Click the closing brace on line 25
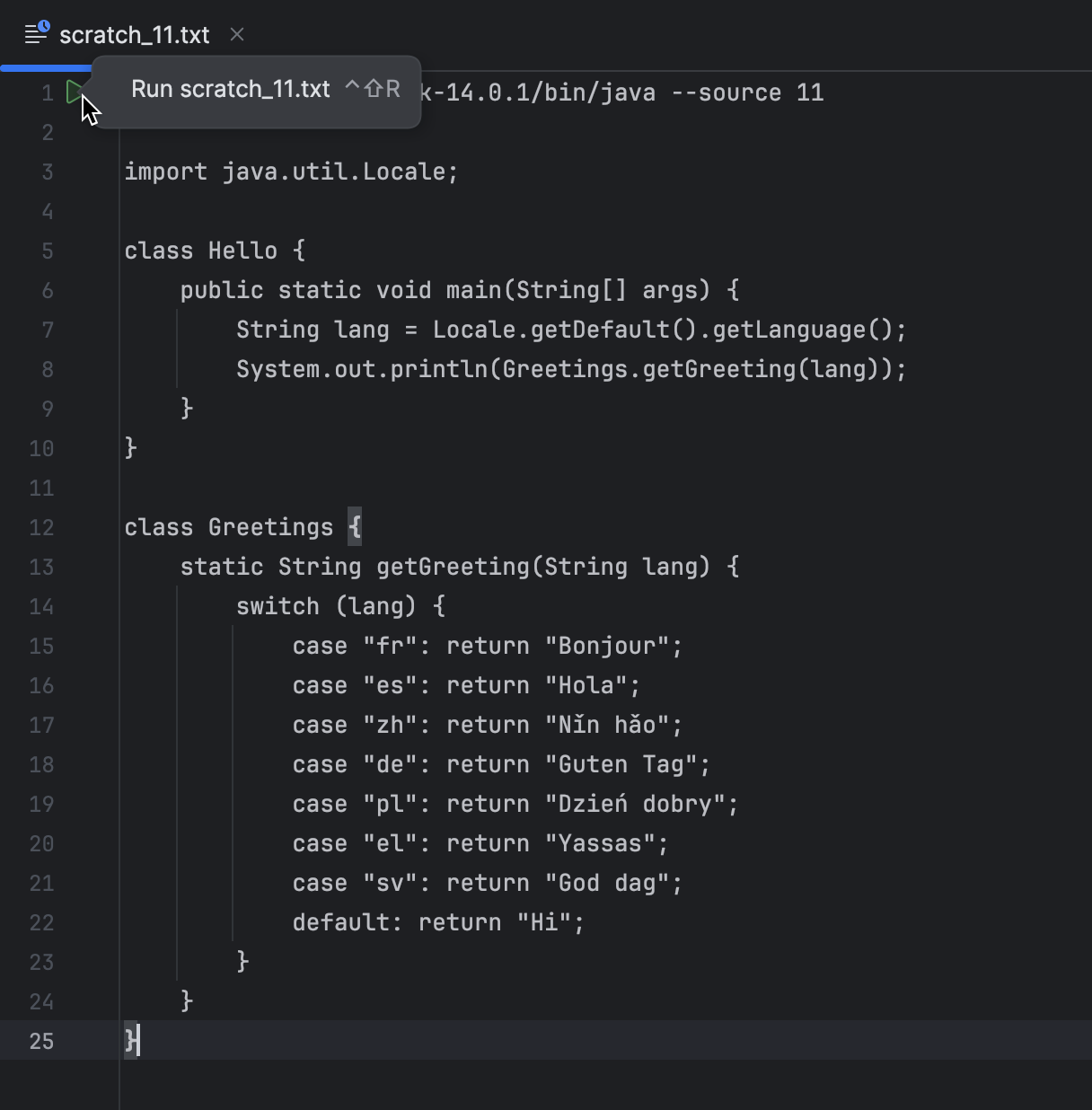Viewport: 1092px width, 1110px height. (128, 1041)
